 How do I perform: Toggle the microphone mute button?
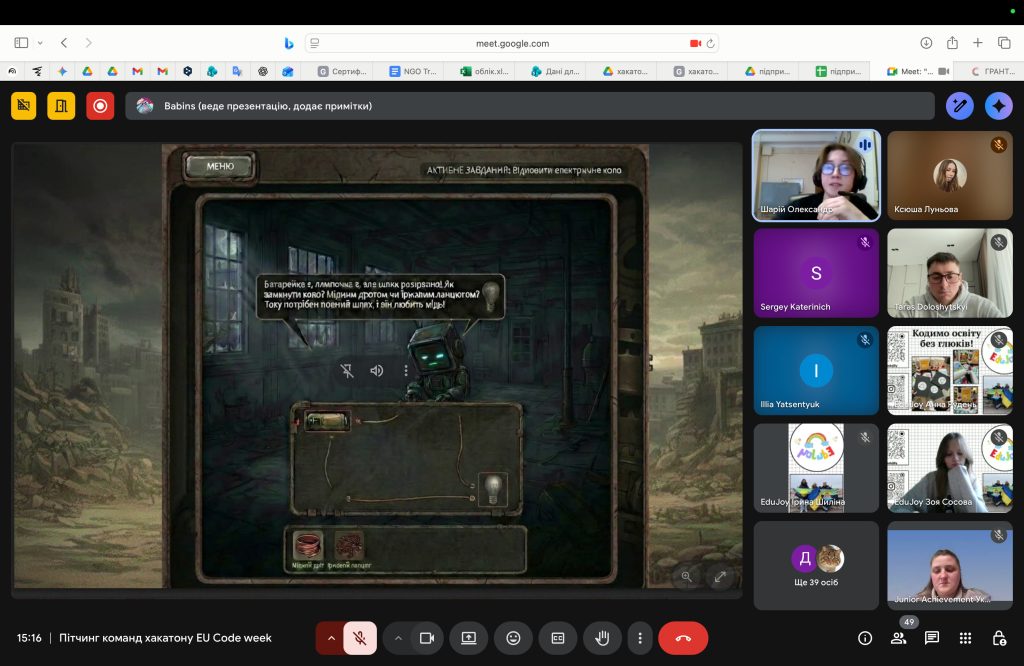360,638
